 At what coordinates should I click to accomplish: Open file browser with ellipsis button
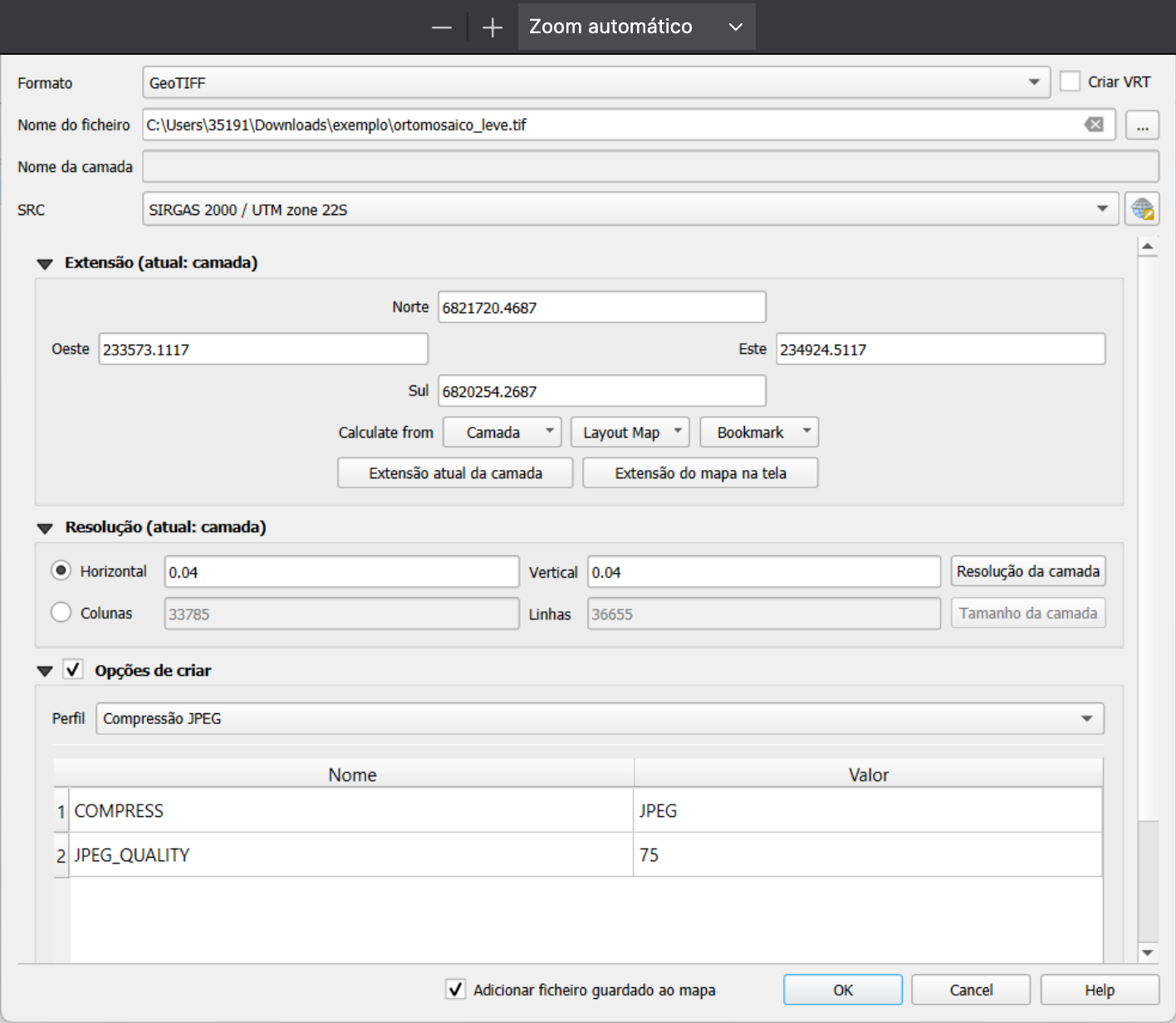coord(1142,125)
